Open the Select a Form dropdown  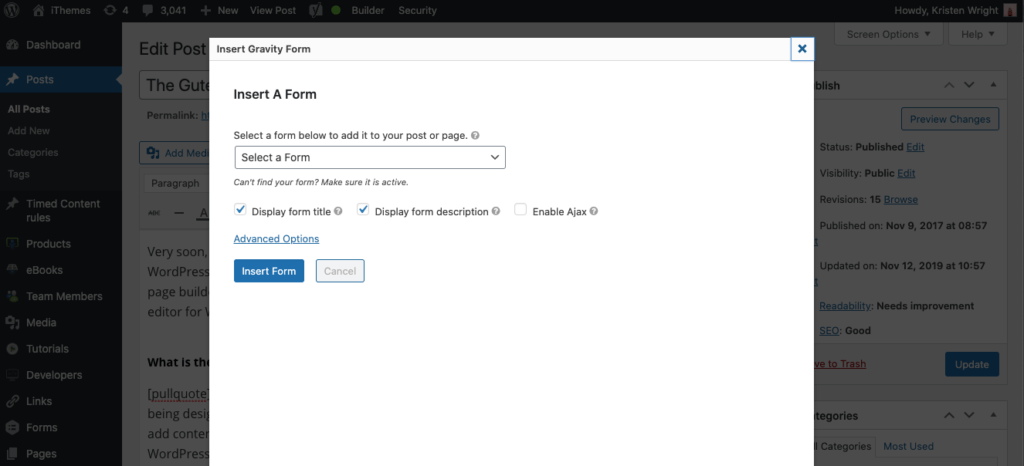pyautogui.click(x=370, y=157)
